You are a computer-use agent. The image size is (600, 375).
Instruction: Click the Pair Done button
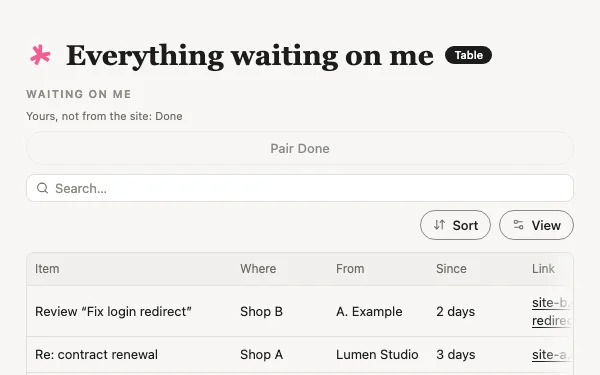(300, 148)
